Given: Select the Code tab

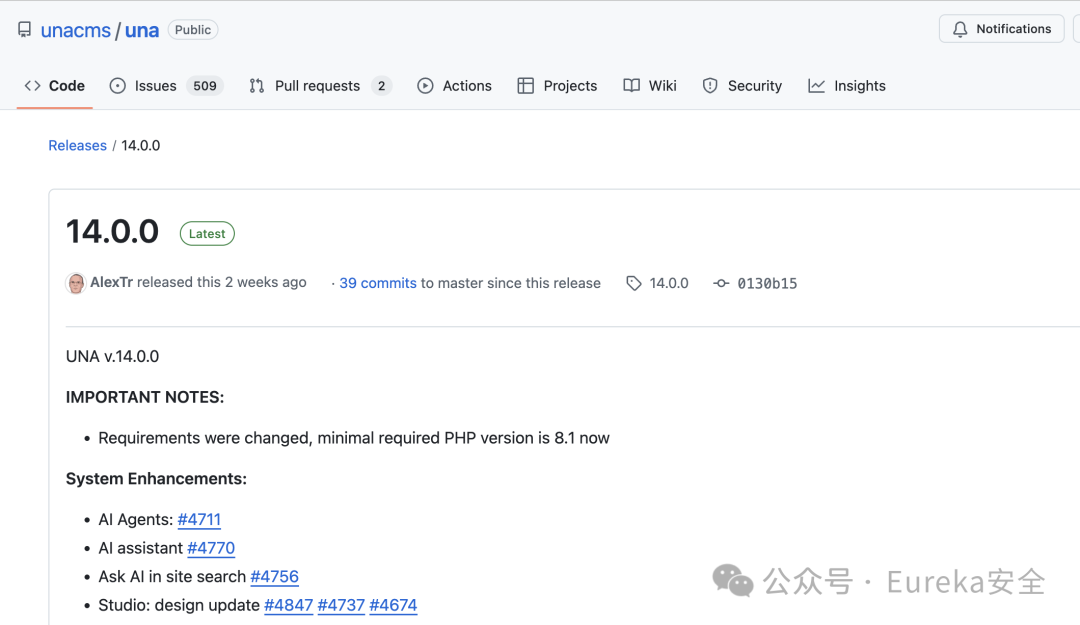Looking at the screenshot, I should click(x=54, y=85).
